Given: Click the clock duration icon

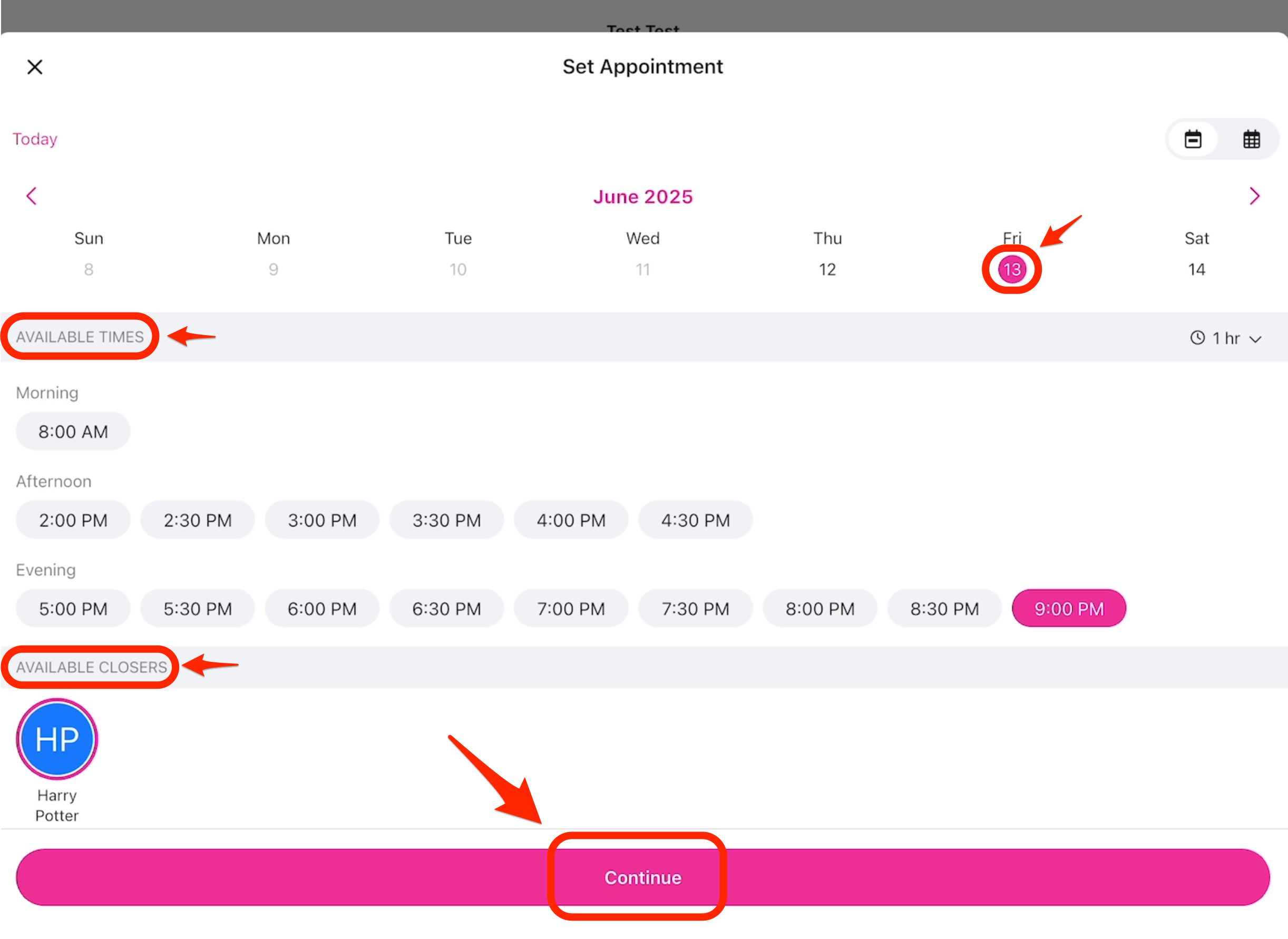Looking at the screenshot, I should point(1197,338).
